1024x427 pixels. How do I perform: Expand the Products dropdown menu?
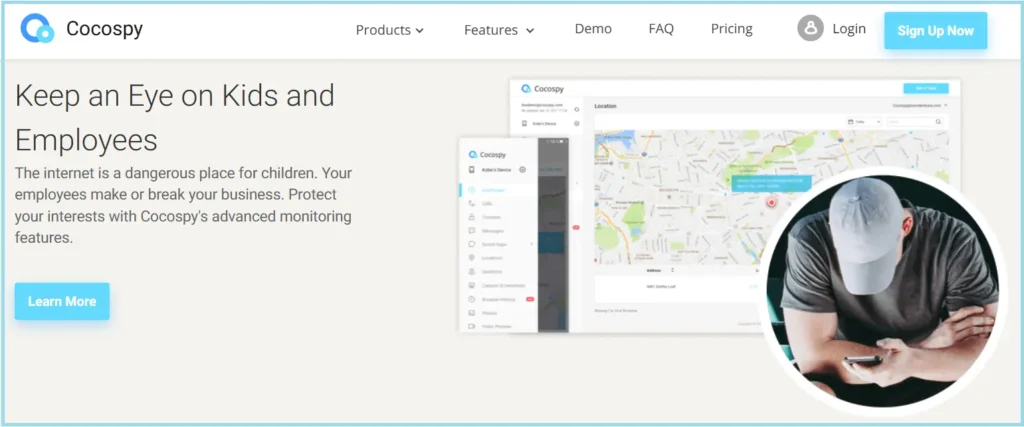click(390, 30)
